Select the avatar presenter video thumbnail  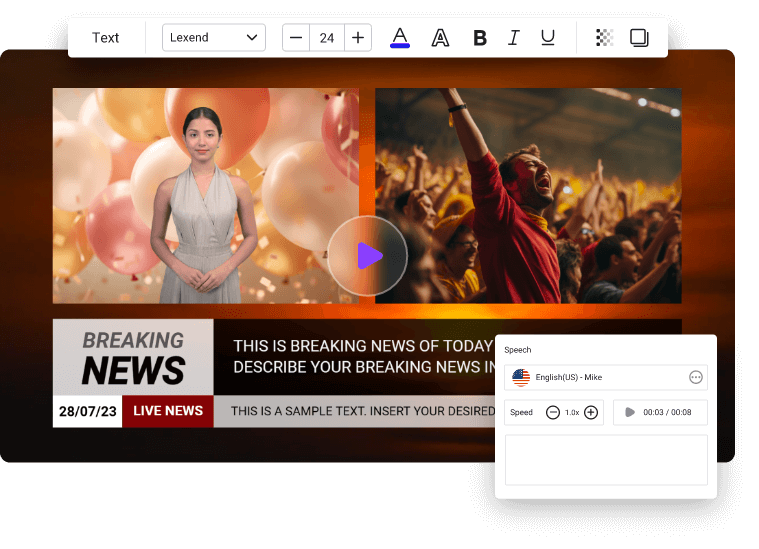coord(206,196)
